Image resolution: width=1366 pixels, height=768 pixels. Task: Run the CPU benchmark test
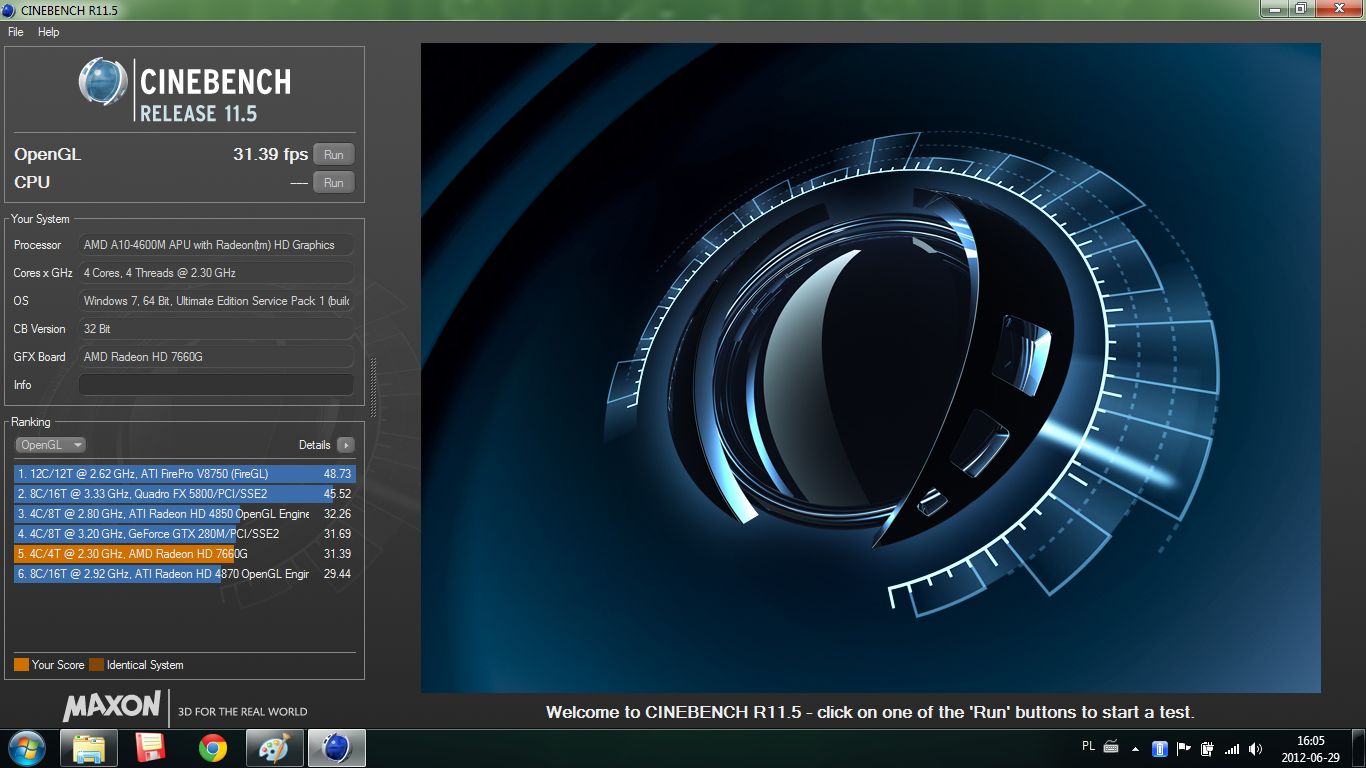[334, 183]
